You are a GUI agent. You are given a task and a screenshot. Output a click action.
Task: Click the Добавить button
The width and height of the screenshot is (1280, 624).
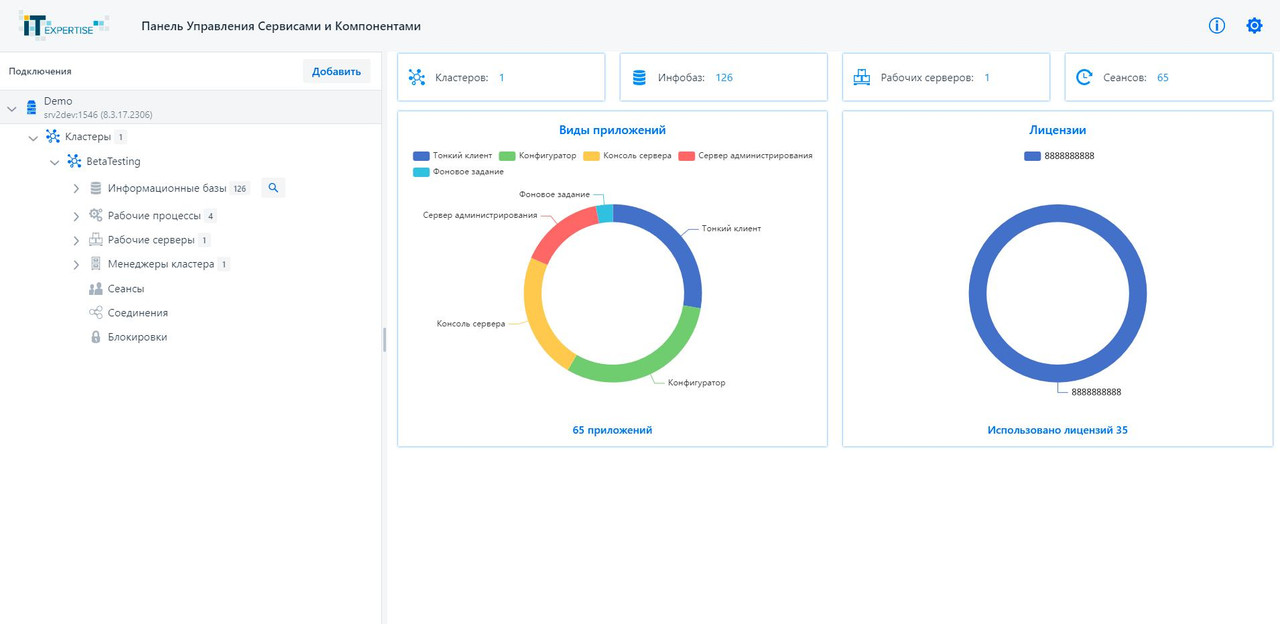336,71
